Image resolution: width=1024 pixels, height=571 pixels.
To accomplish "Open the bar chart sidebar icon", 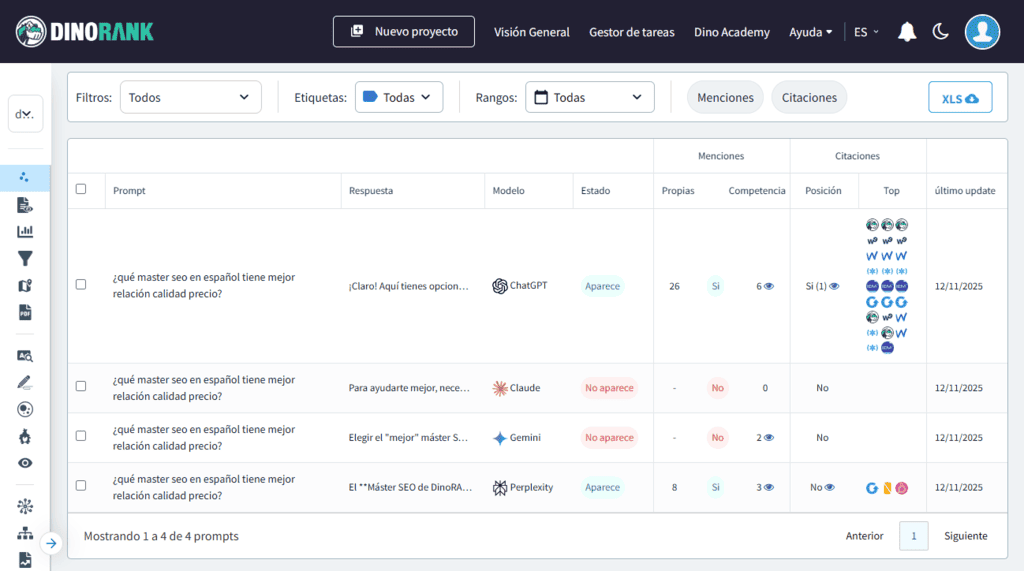I will pos(25,231).
